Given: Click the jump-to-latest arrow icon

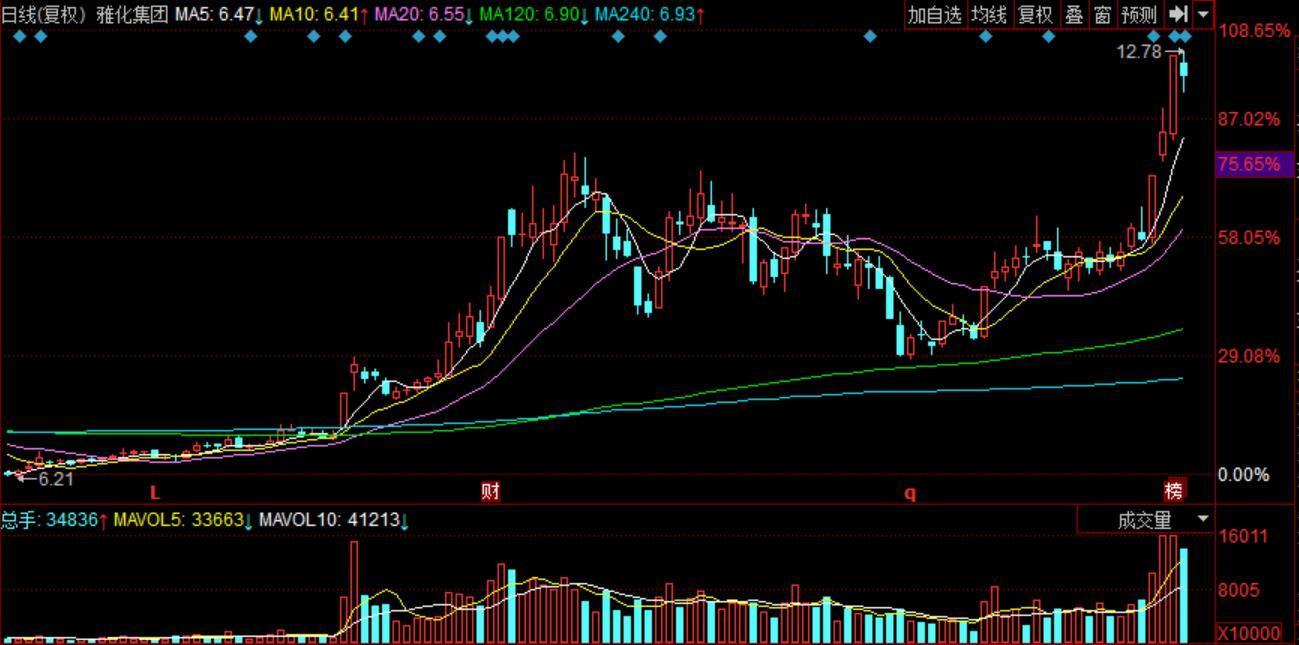Looking at the screenshot, I should [x=1178, y=14].
